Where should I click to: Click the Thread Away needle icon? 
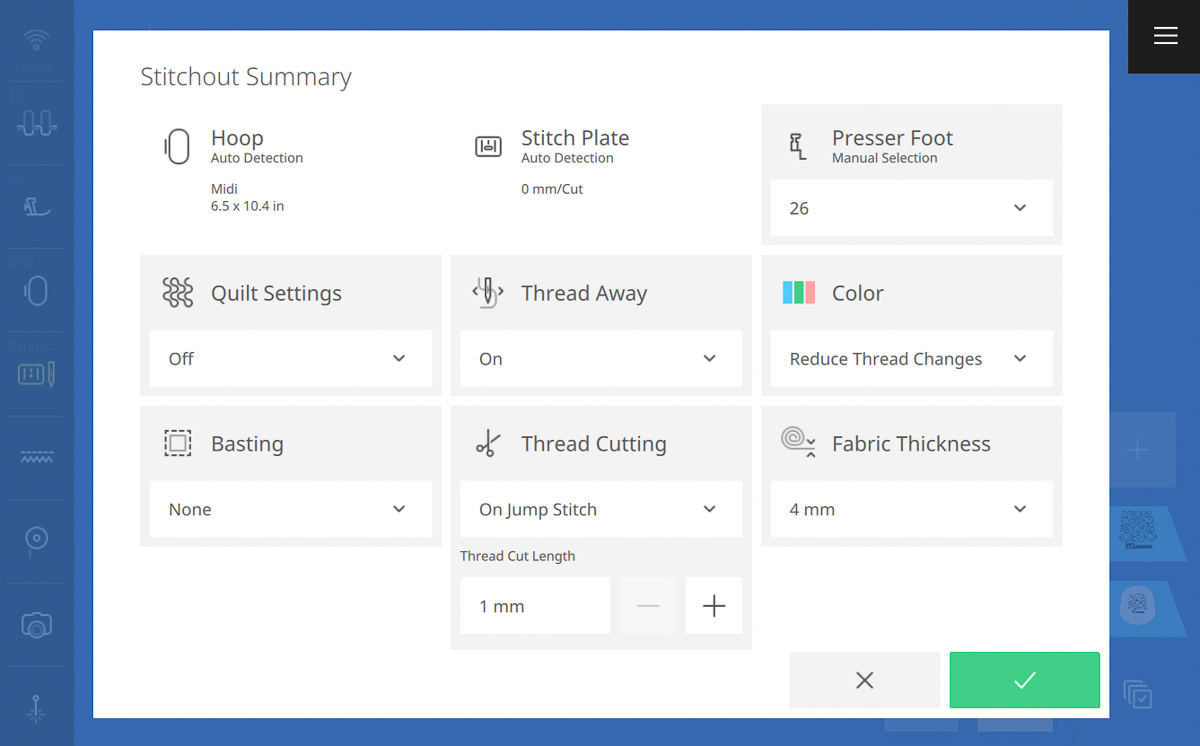coord(488,293)
